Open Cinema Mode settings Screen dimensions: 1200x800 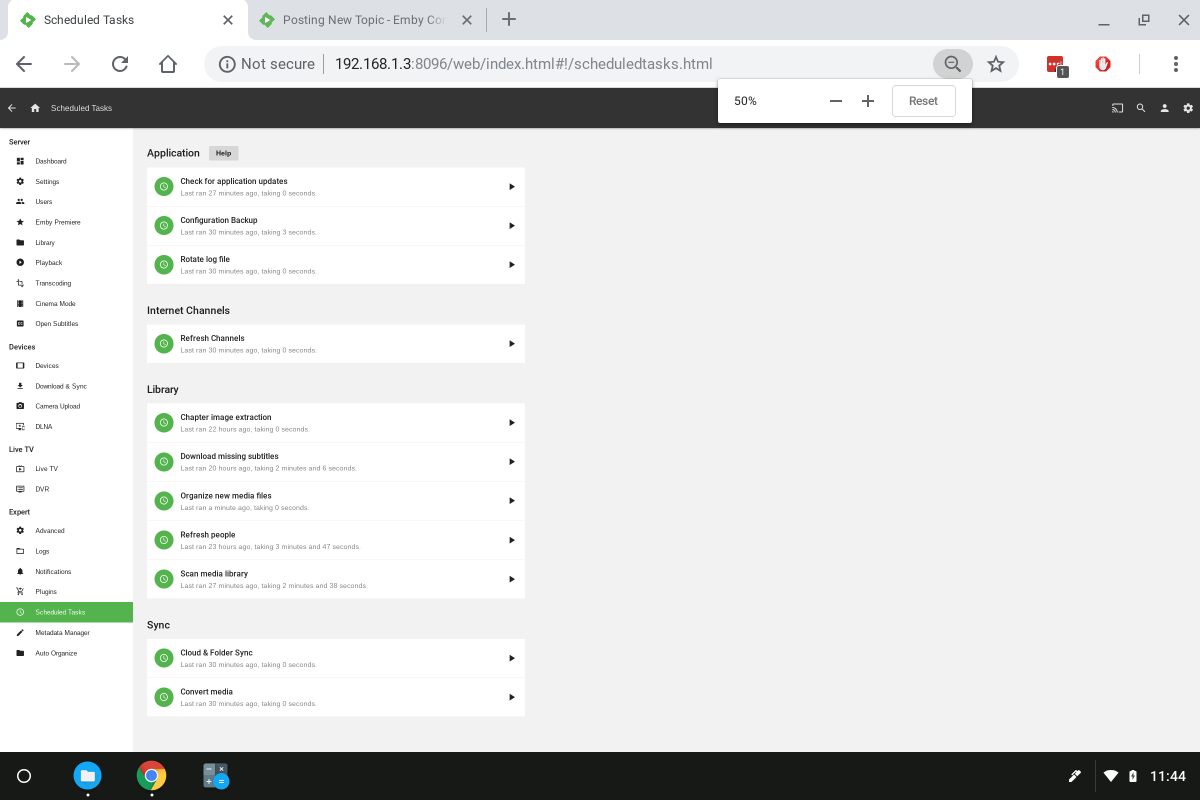[x=66, y=303]
